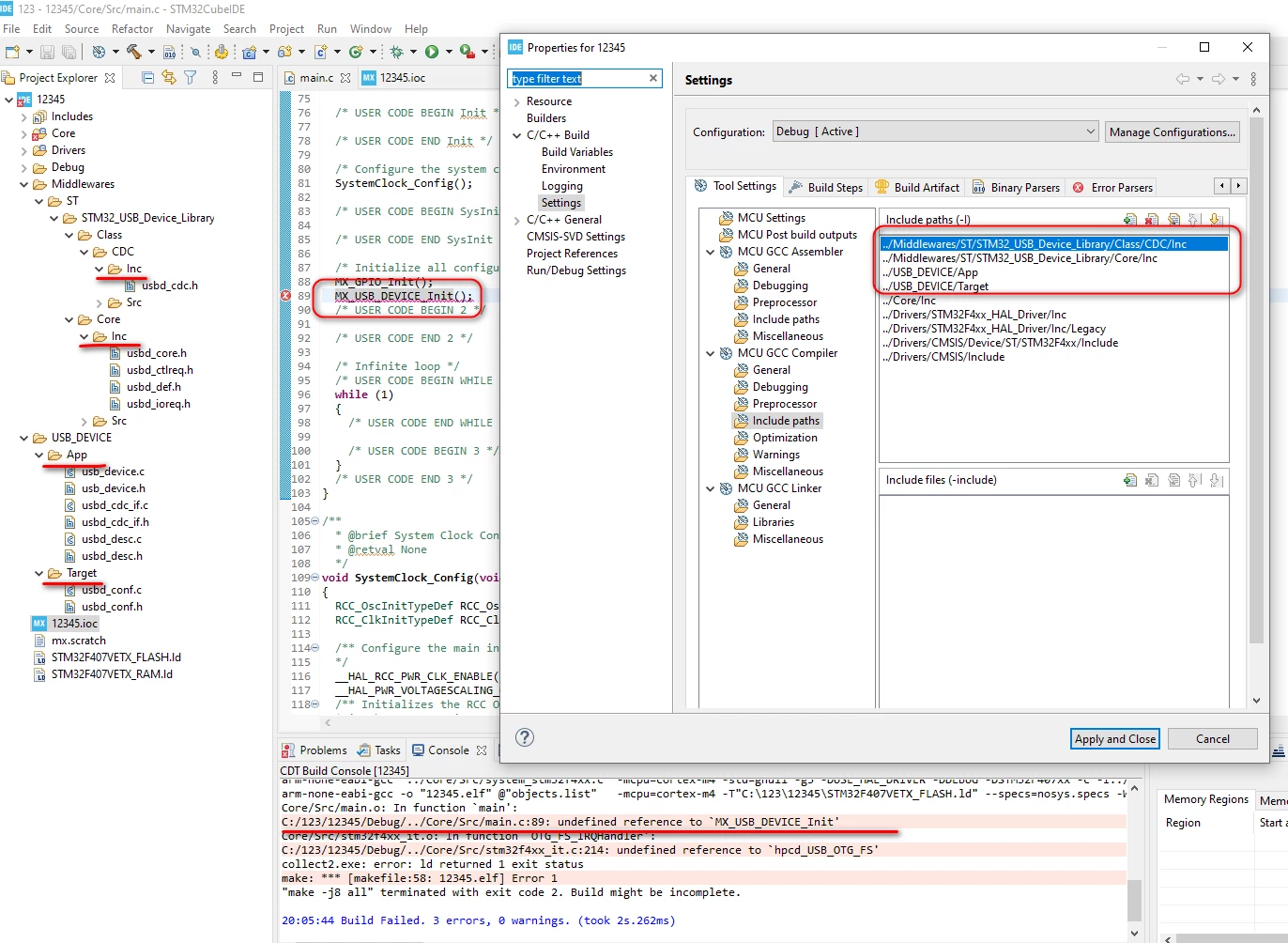Collapse the C/C++ Build category
This screenshot has width=1288, height=943.
coord(517,135)
